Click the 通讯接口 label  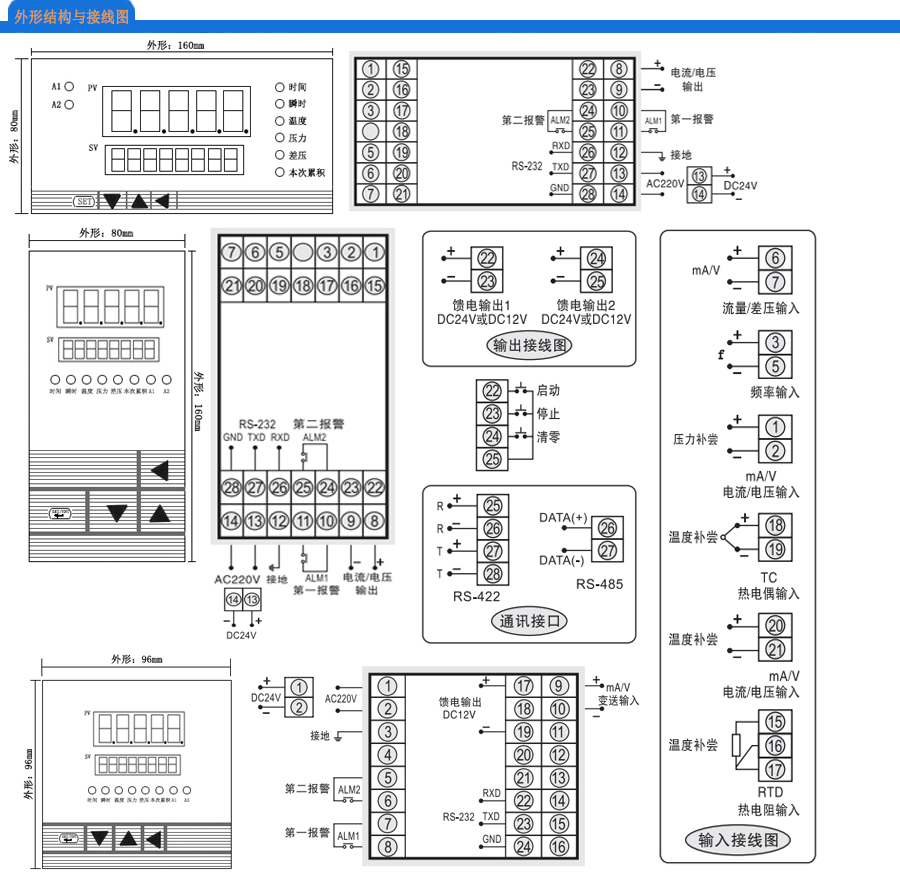(530, 621)
